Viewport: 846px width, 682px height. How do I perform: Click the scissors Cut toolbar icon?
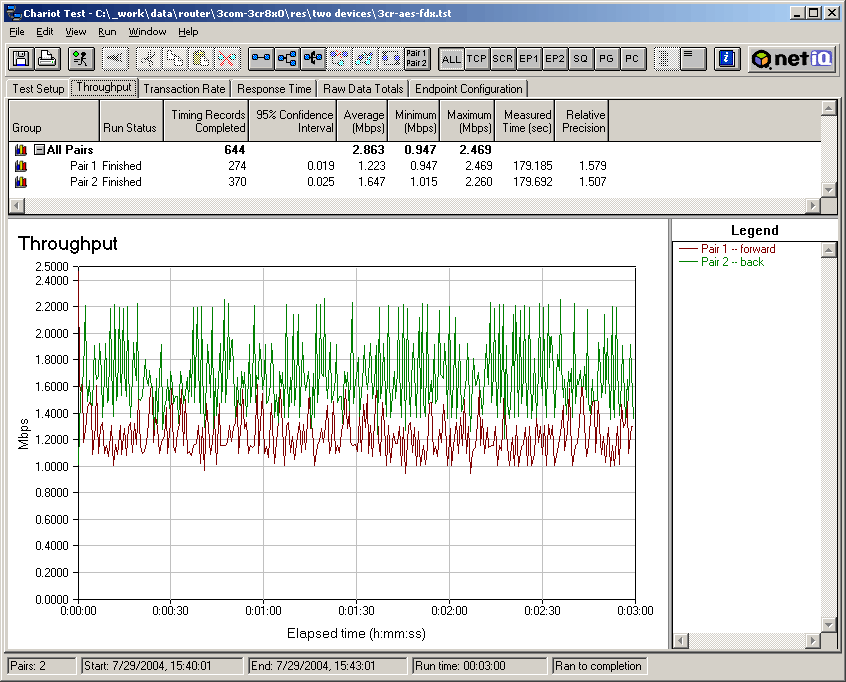[x=150, y=59]
